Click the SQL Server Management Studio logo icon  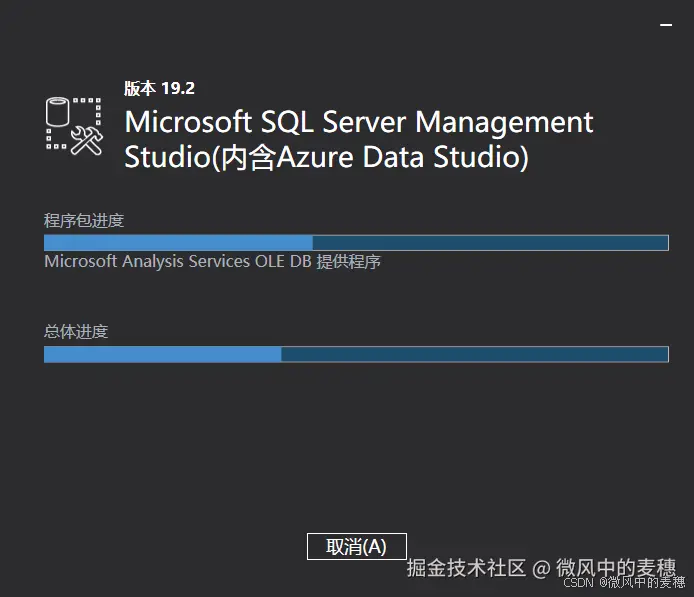click(x=75, y=125)
